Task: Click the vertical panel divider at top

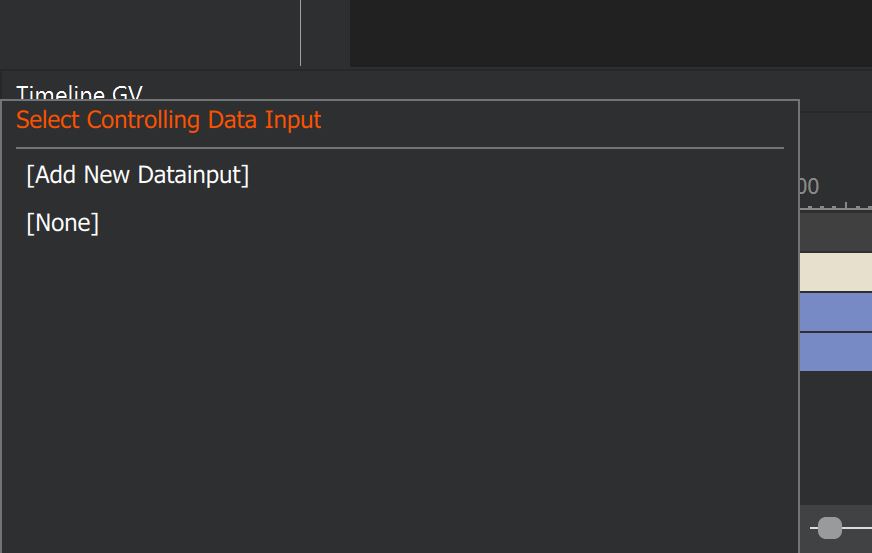Action: pyautogui.click(x=300, y=32)
